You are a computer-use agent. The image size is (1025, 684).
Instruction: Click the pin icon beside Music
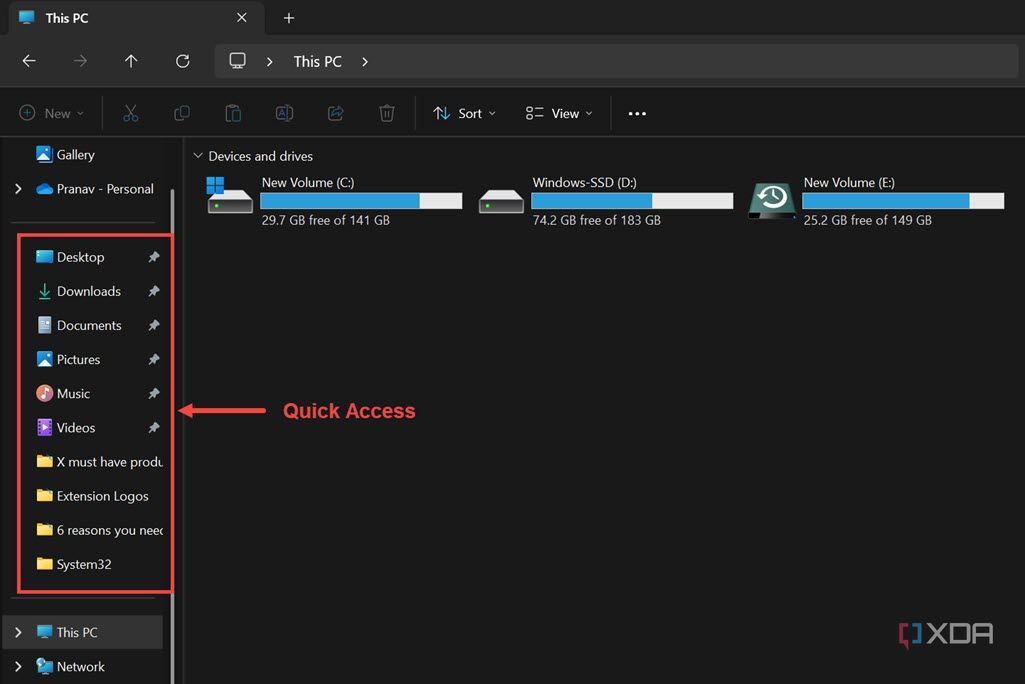(x=154, y=393)
